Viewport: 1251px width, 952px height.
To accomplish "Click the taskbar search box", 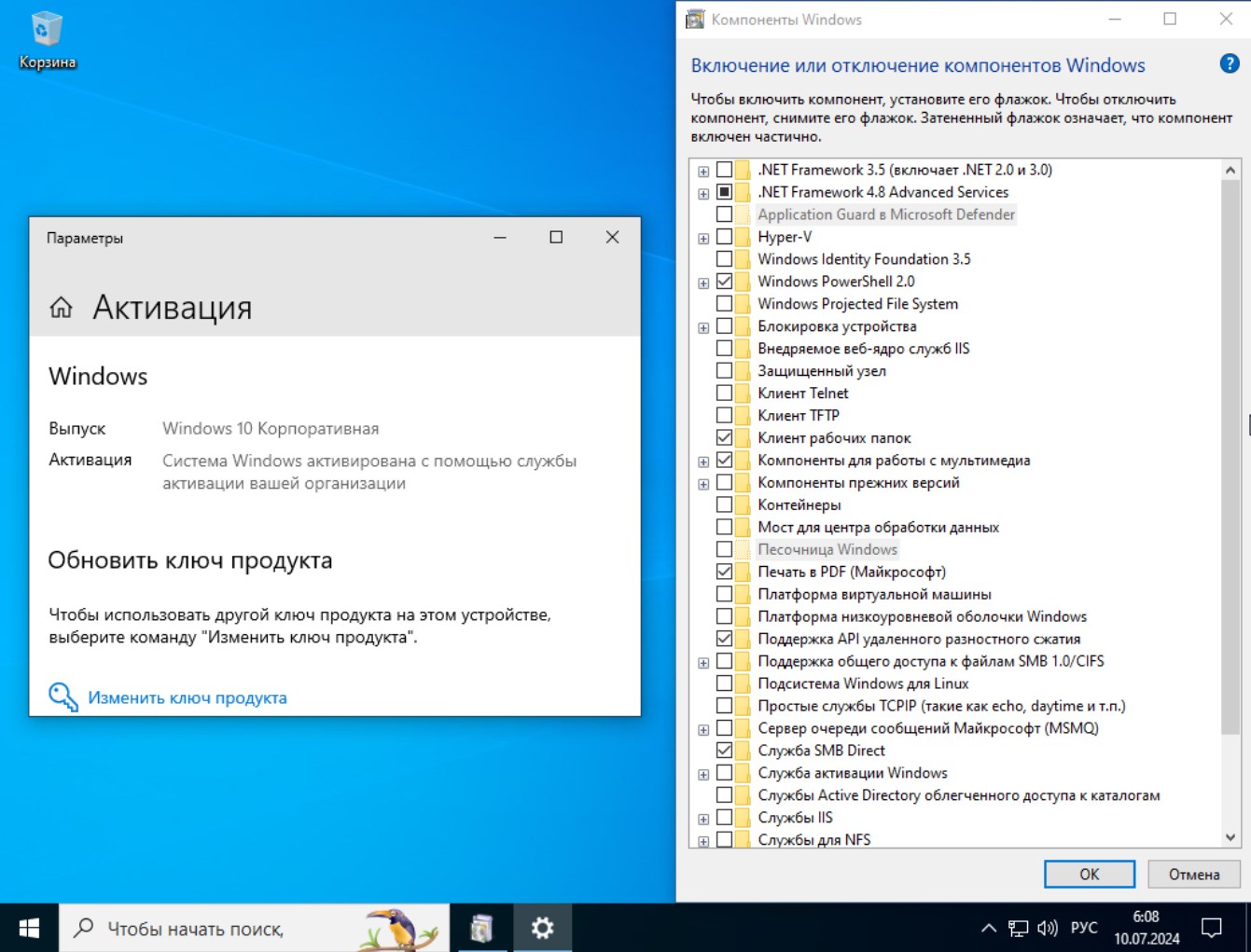I will click(x=254, y=928).
